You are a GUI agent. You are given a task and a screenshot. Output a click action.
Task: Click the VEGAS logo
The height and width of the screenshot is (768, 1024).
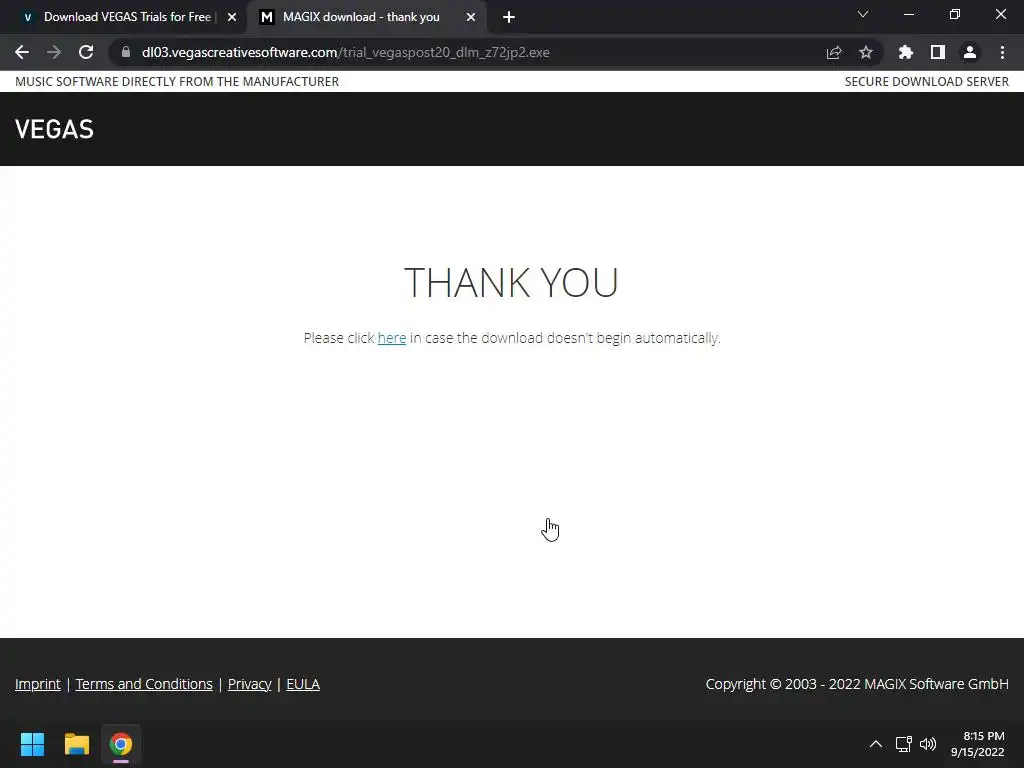(x=54, y=129)
